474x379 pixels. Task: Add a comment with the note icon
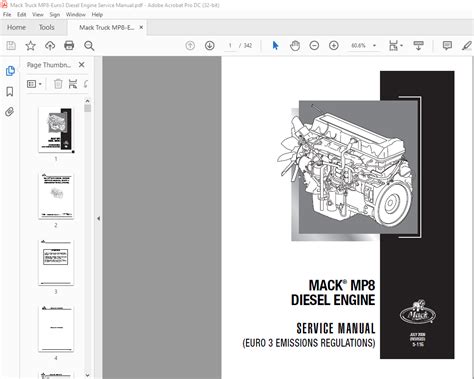click(447, 45)
